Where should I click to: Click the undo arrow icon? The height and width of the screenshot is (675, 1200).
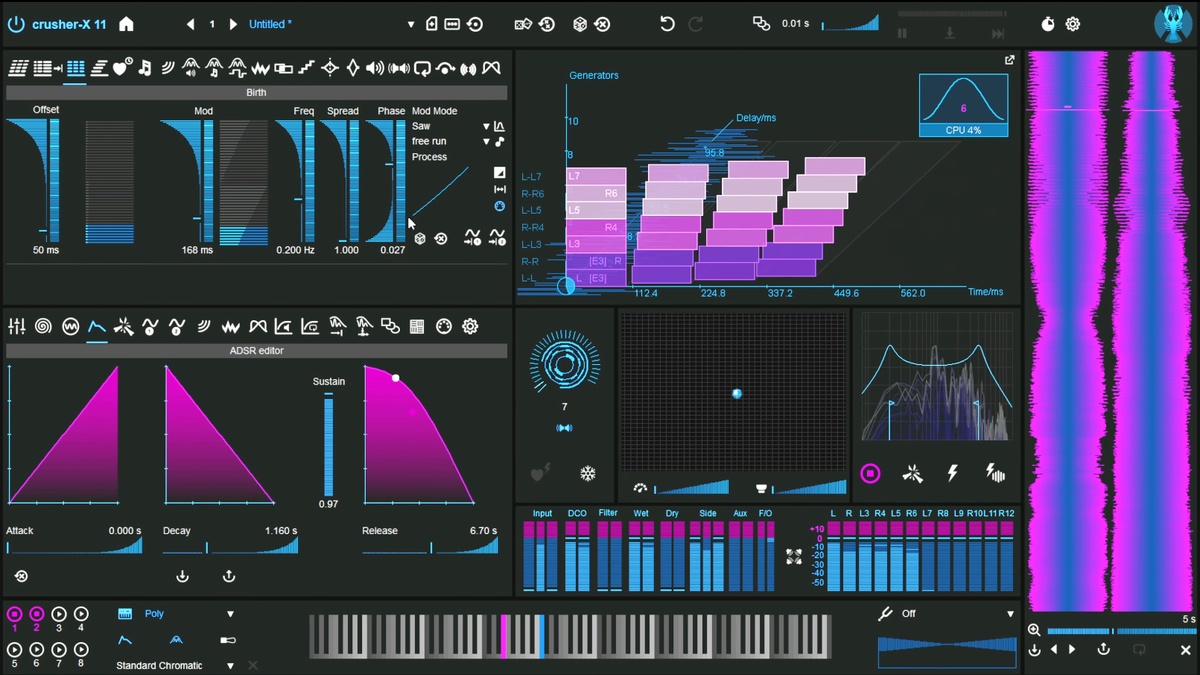coord(668,24)
